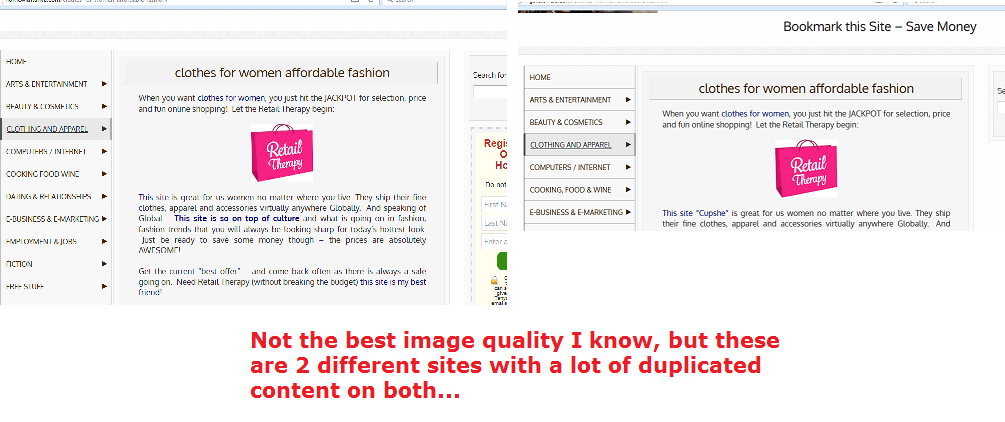
Task: Click padlock icon below registration form
Action: (x=494, y=281)
